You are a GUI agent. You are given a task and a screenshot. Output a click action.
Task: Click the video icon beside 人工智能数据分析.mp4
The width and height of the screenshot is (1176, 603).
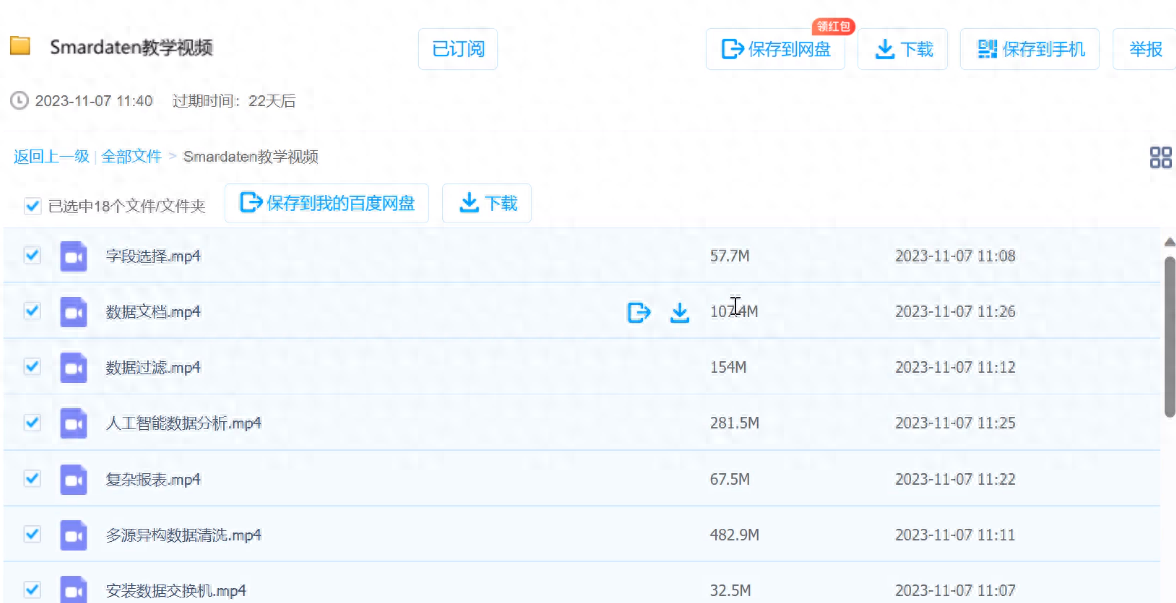pyautogui.click(x=73, y=424)
